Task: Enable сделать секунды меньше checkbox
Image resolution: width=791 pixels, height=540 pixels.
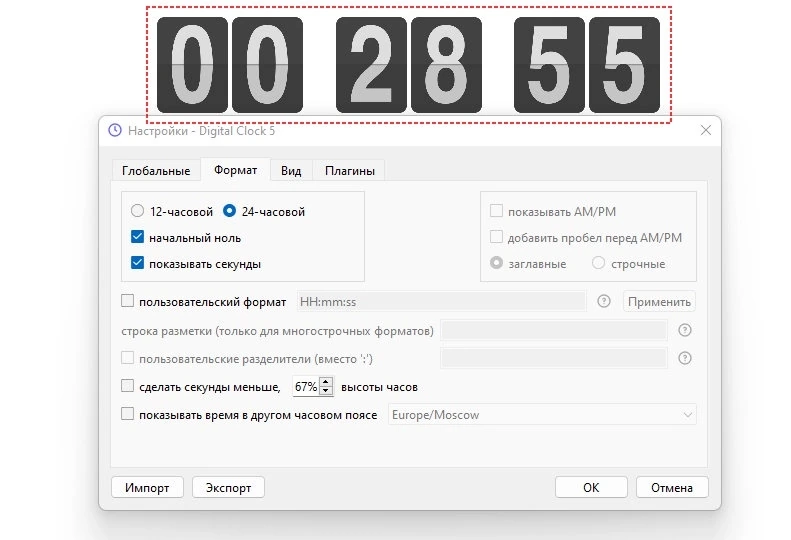Action: tap(128, 386)
